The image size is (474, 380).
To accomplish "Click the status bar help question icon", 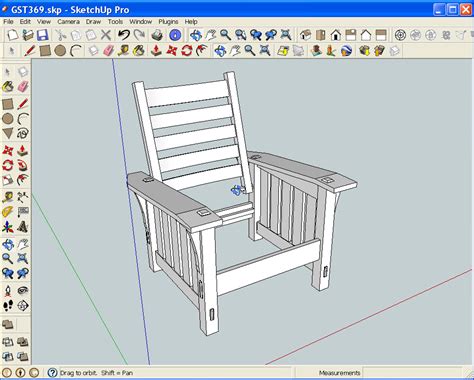I will click(x=52, y=372).
